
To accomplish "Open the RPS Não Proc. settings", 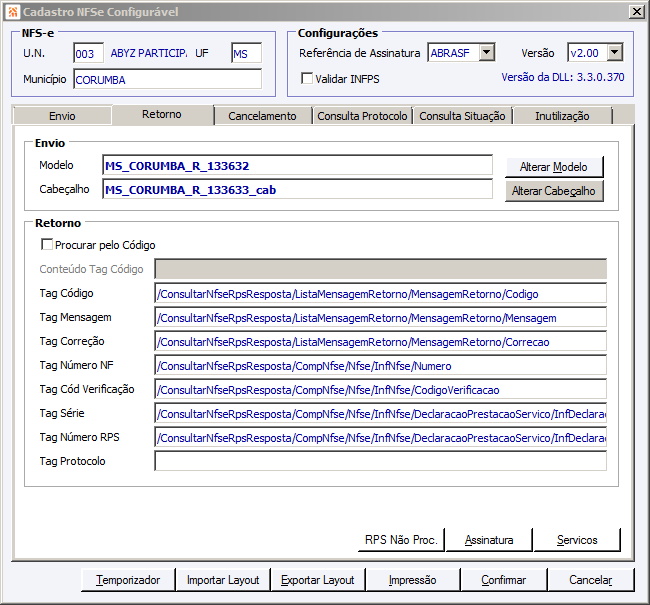I will coord(401,539).
